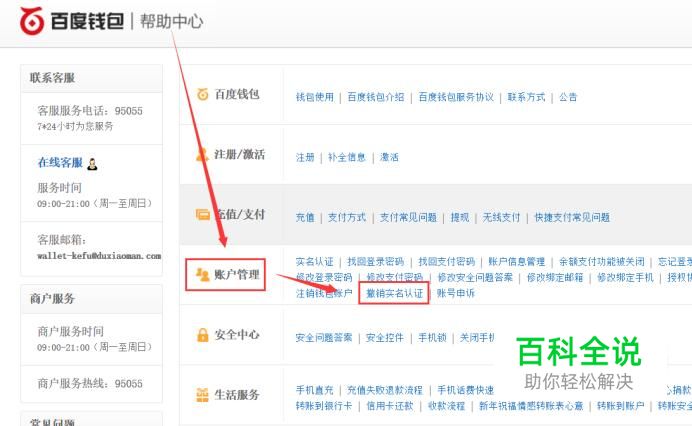Click the 找回登录密码 link
The width and height of the screenshot is (692, 426).
[x=376, y=261]
